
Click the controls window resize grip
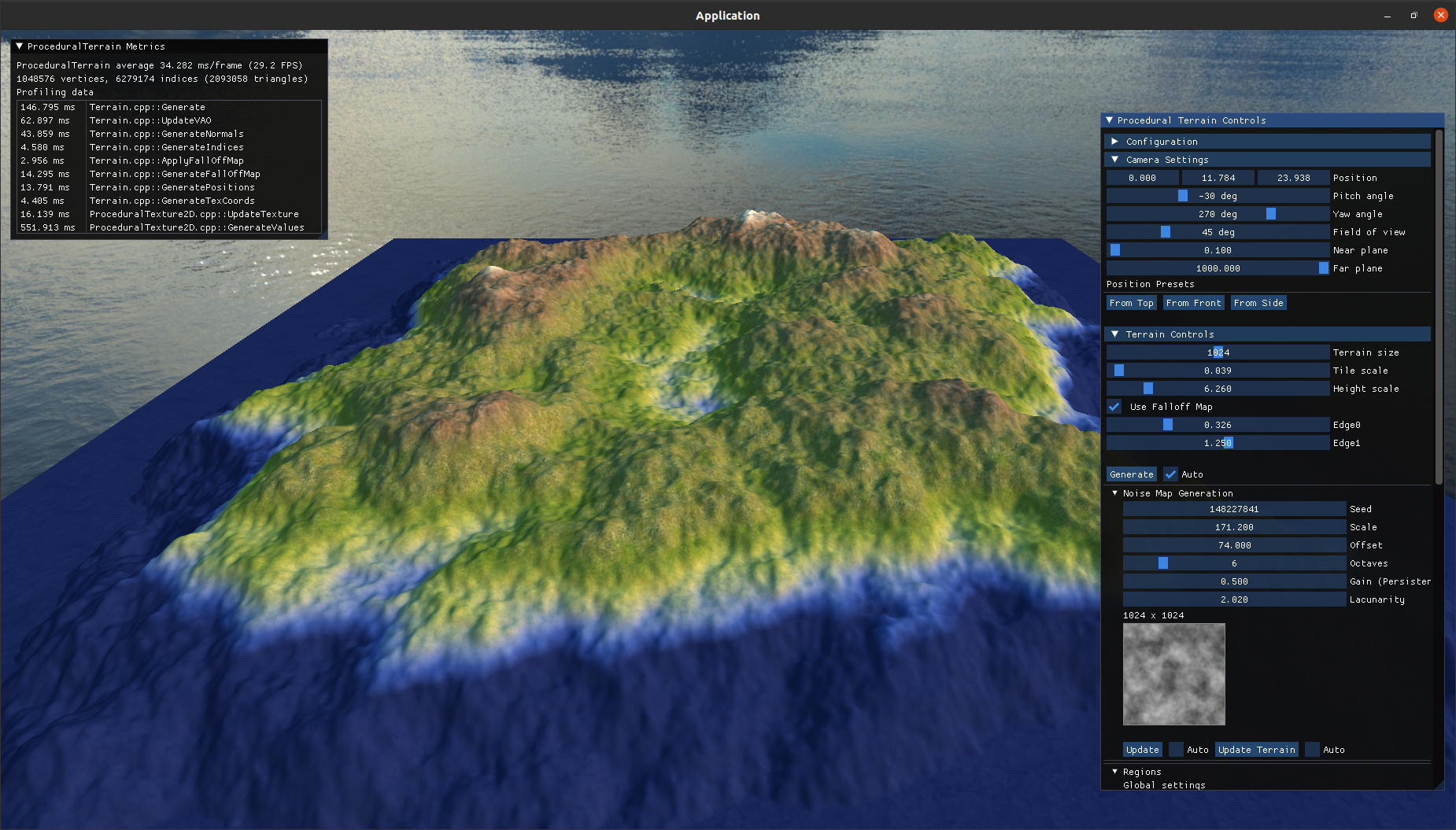[x=1439, y=784]
